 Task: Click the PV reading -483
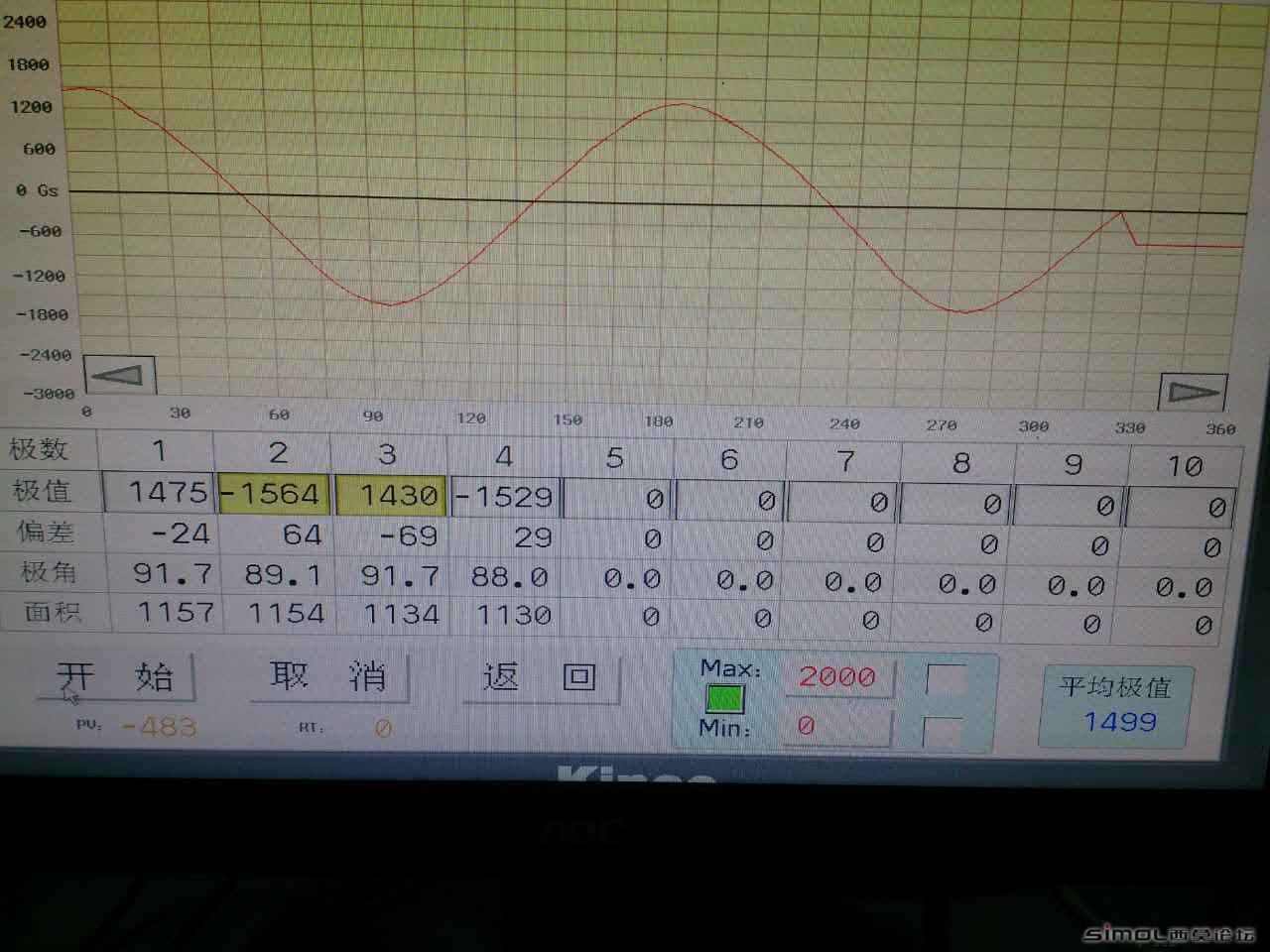160,727
